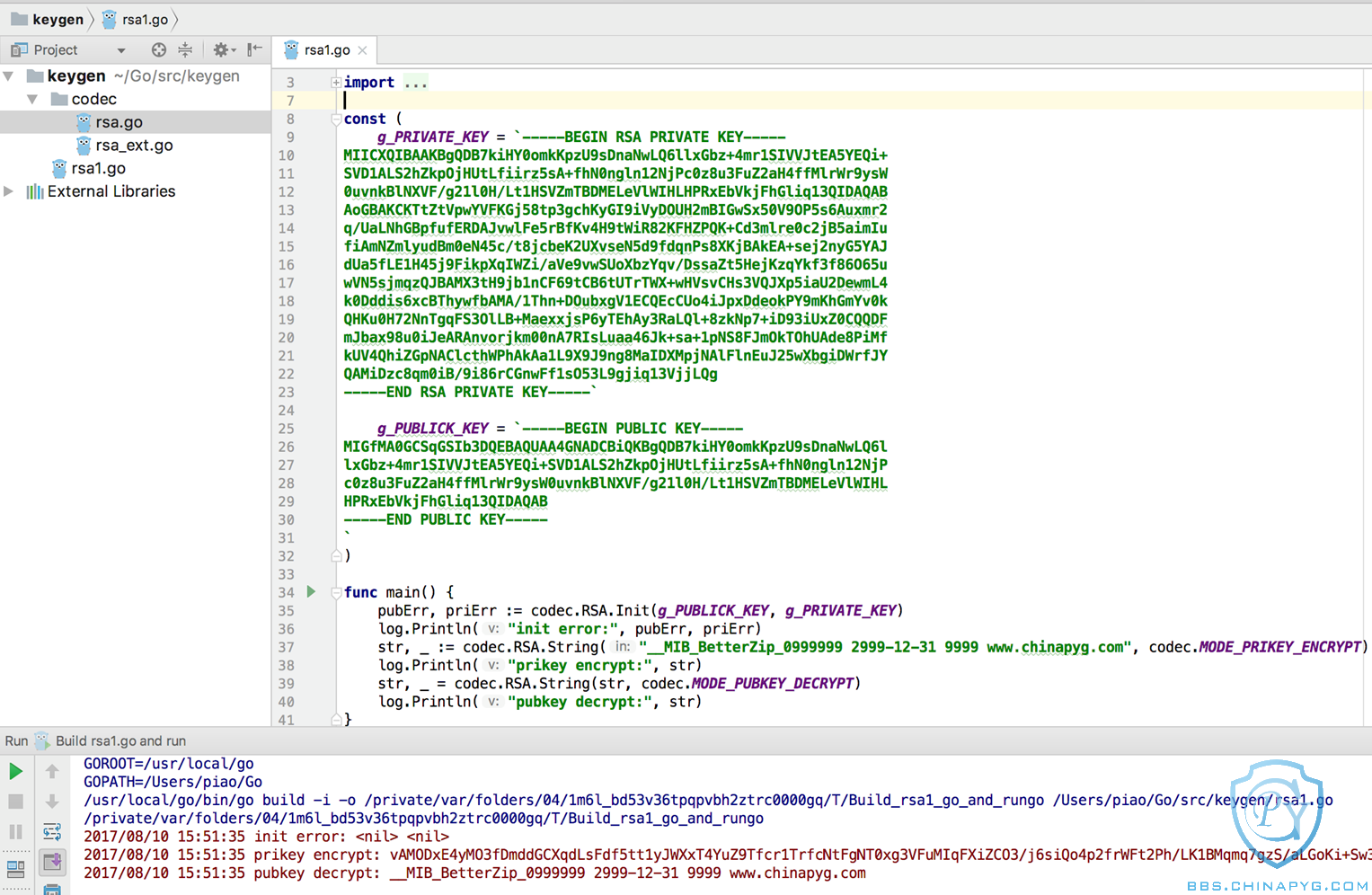Click the rsa.go gopher file icon
The image size is (1372, 895).
(84, 121)
